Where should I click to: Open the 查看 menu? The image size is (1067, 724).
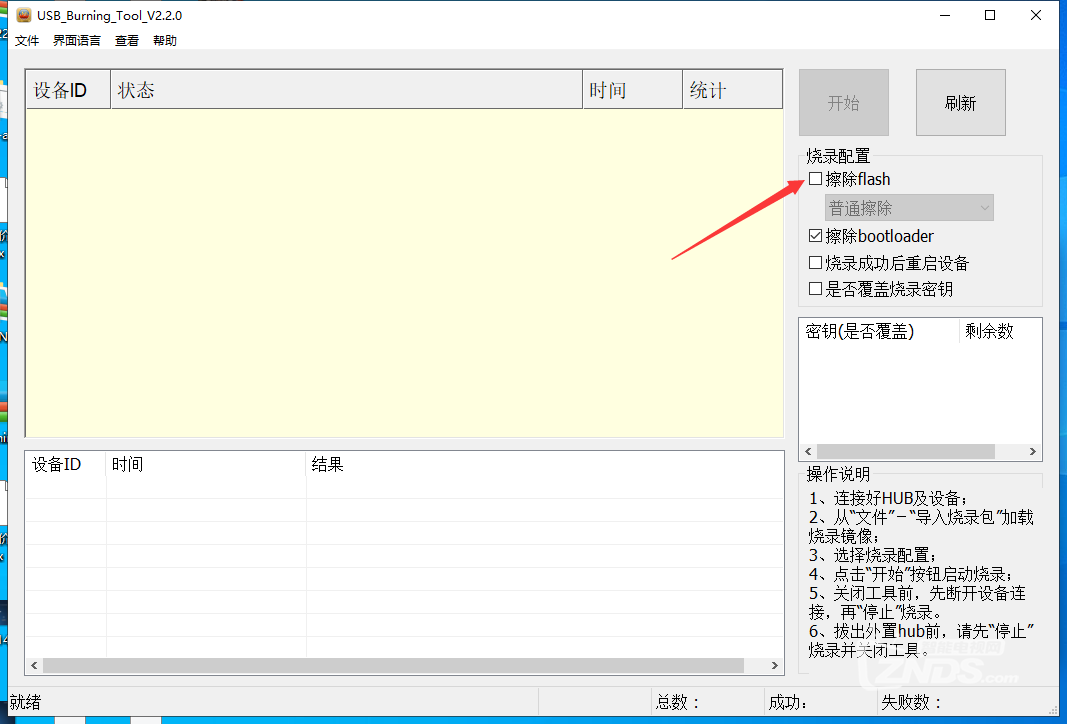[127, 41]
